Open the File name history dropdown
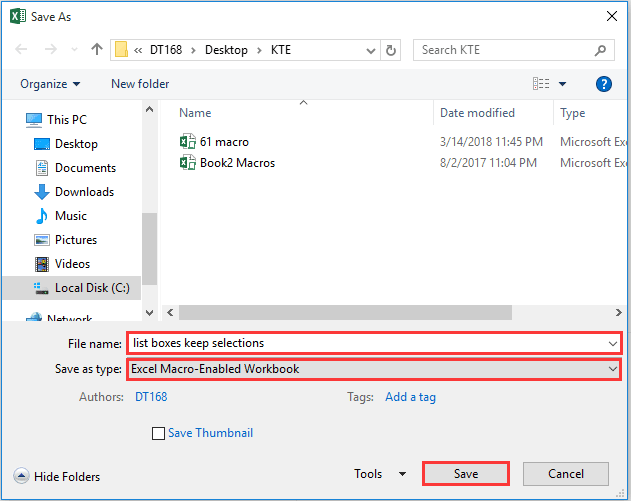Screen dimensions: 631x501 (612, 343)
